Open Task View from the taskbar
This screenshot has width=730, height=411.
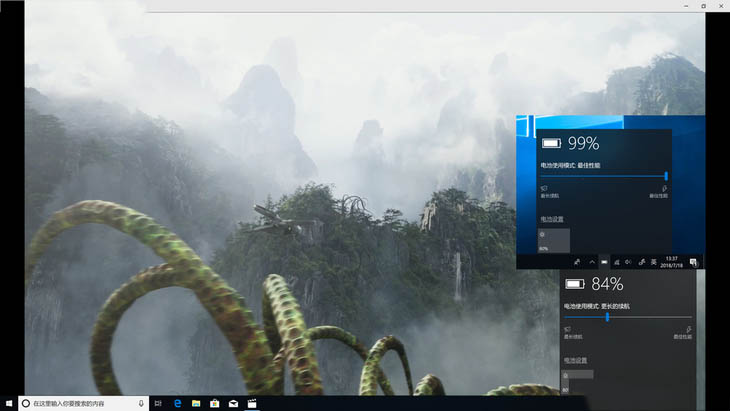tap(158, 404)
